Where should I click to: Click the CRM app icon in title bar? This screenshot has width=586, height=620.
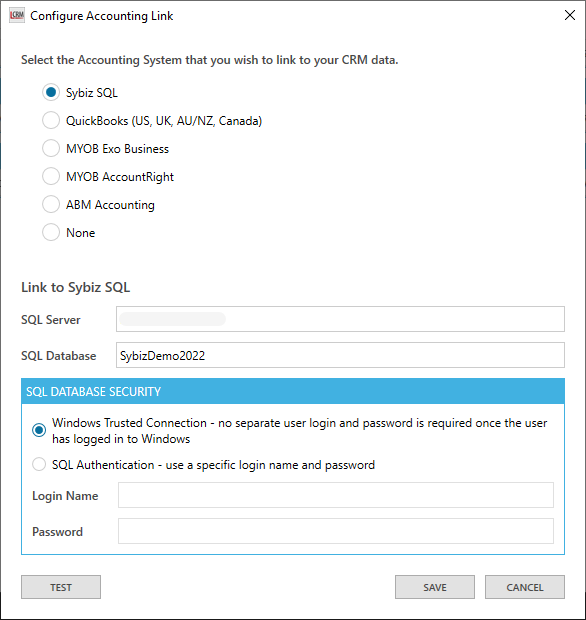point(17,15)
